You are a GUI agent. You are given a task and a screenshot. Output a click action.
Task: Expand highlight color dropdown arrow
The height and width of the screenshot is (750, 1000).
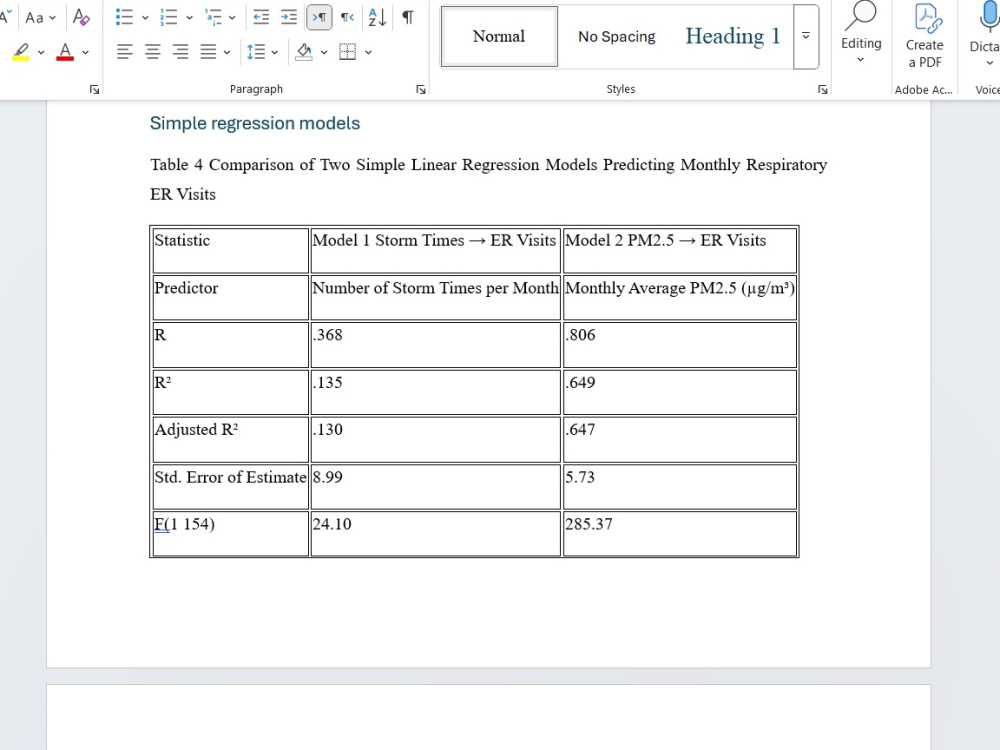point(41,52)
